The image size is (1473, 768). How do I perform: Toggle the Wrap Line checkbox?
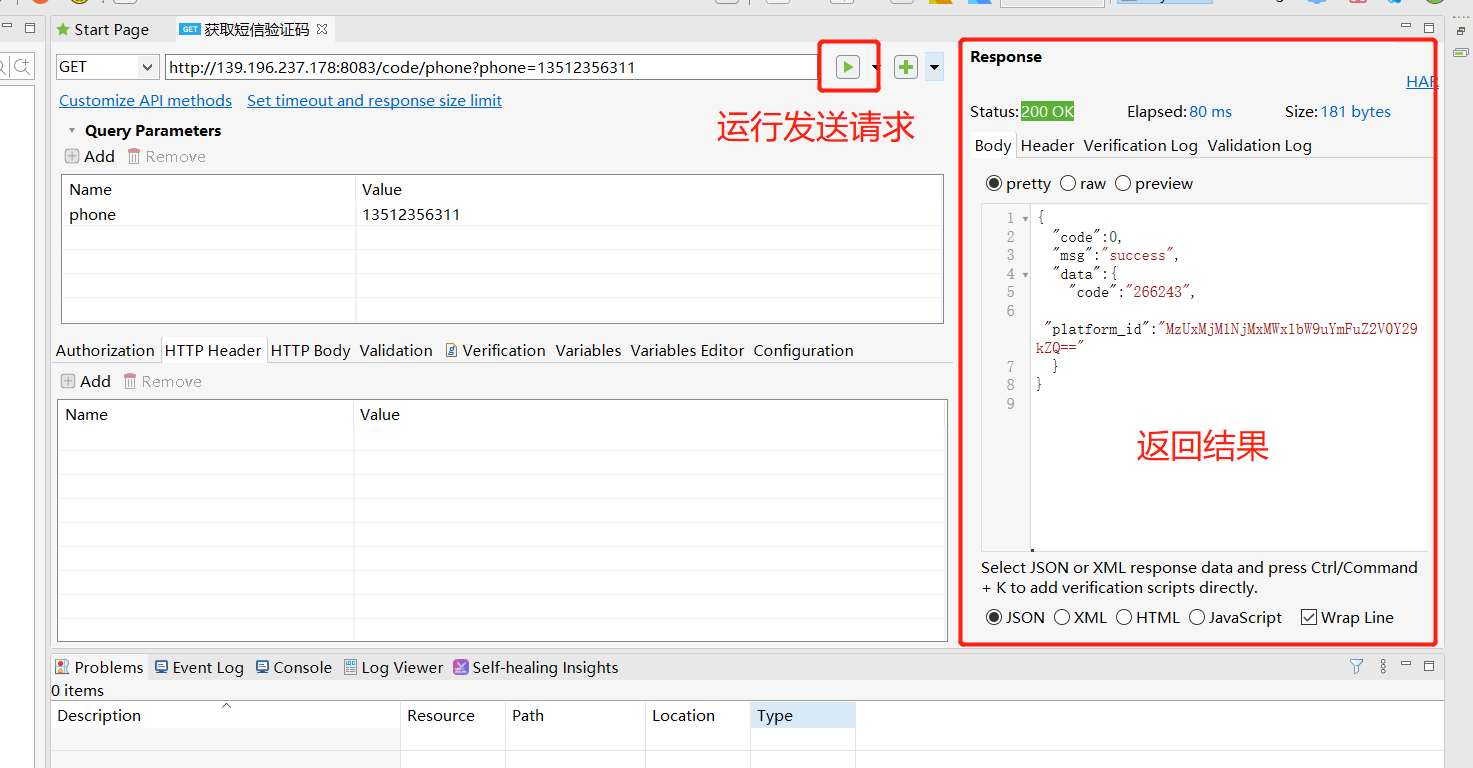[x=1309, y=617]
